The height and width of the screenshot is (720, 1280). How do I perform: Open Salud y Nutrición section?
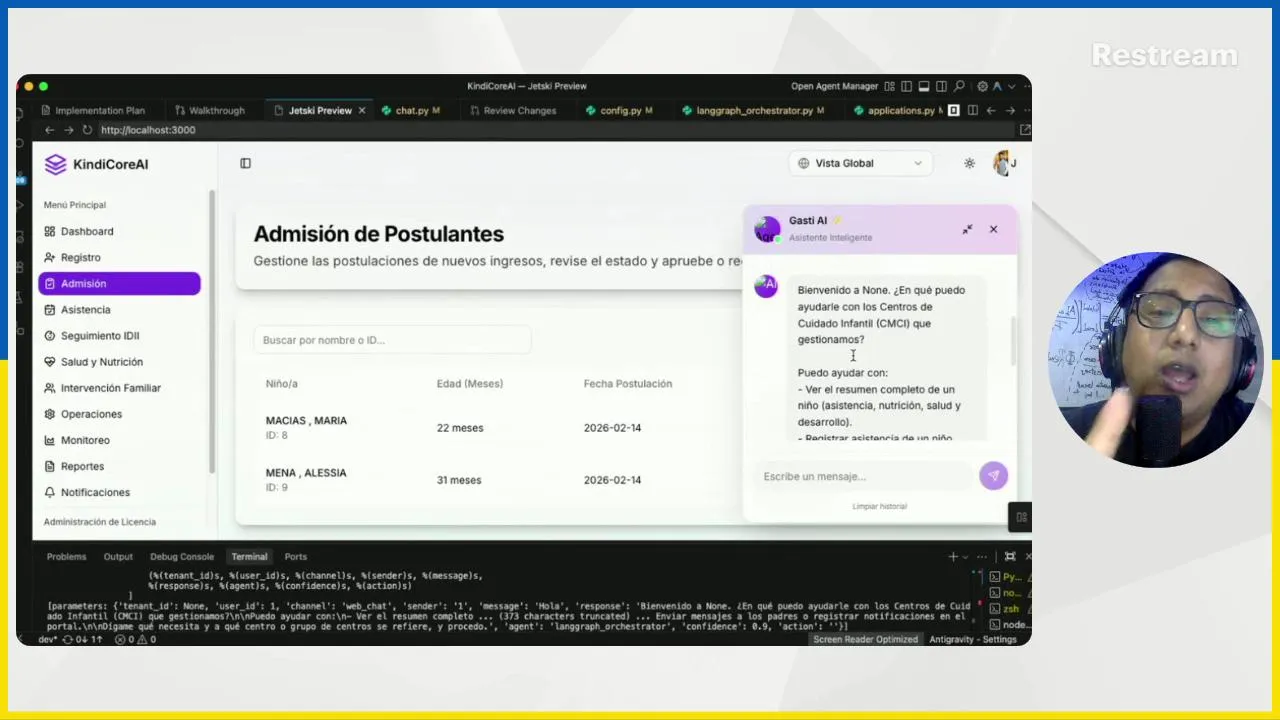119,362
